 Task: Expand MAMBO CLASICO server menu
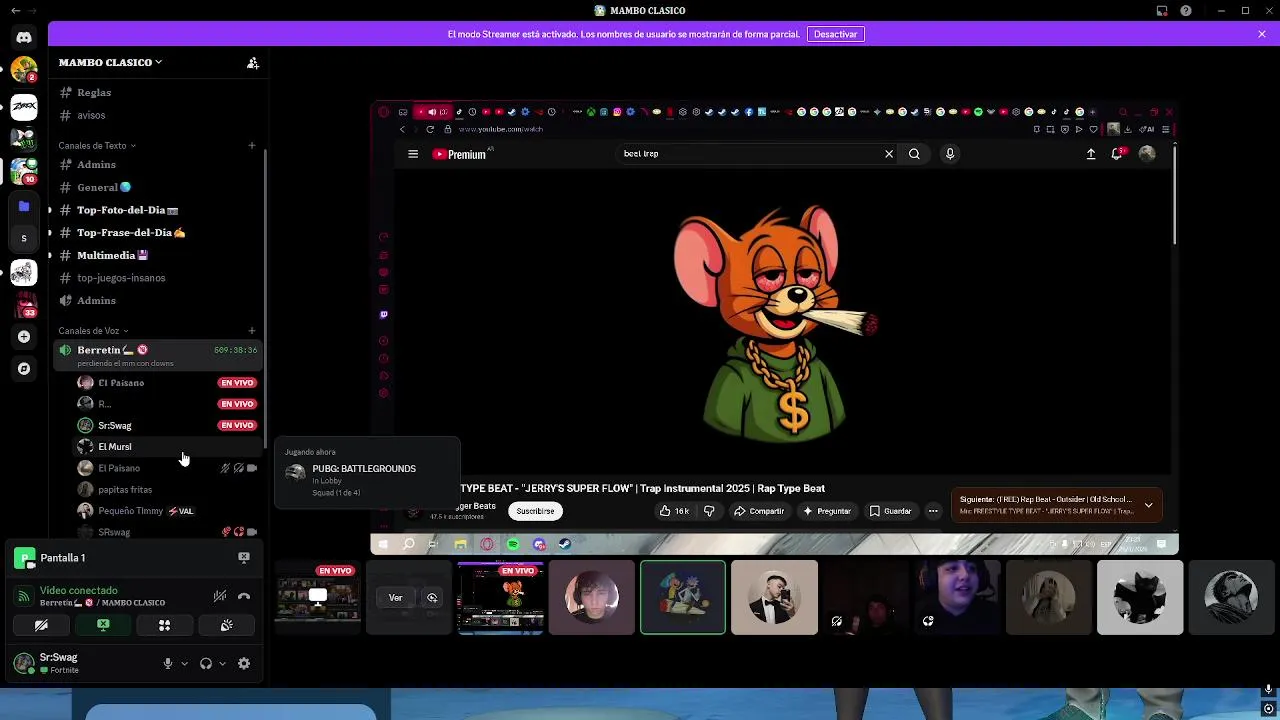click(x=110, y=62)
